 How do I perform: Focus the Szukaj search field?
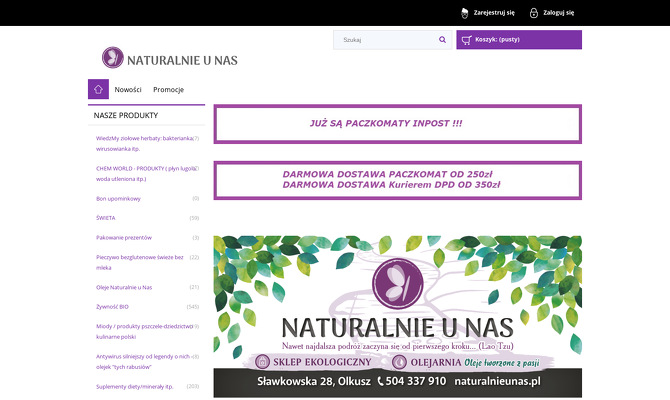(x=392, y=40)
